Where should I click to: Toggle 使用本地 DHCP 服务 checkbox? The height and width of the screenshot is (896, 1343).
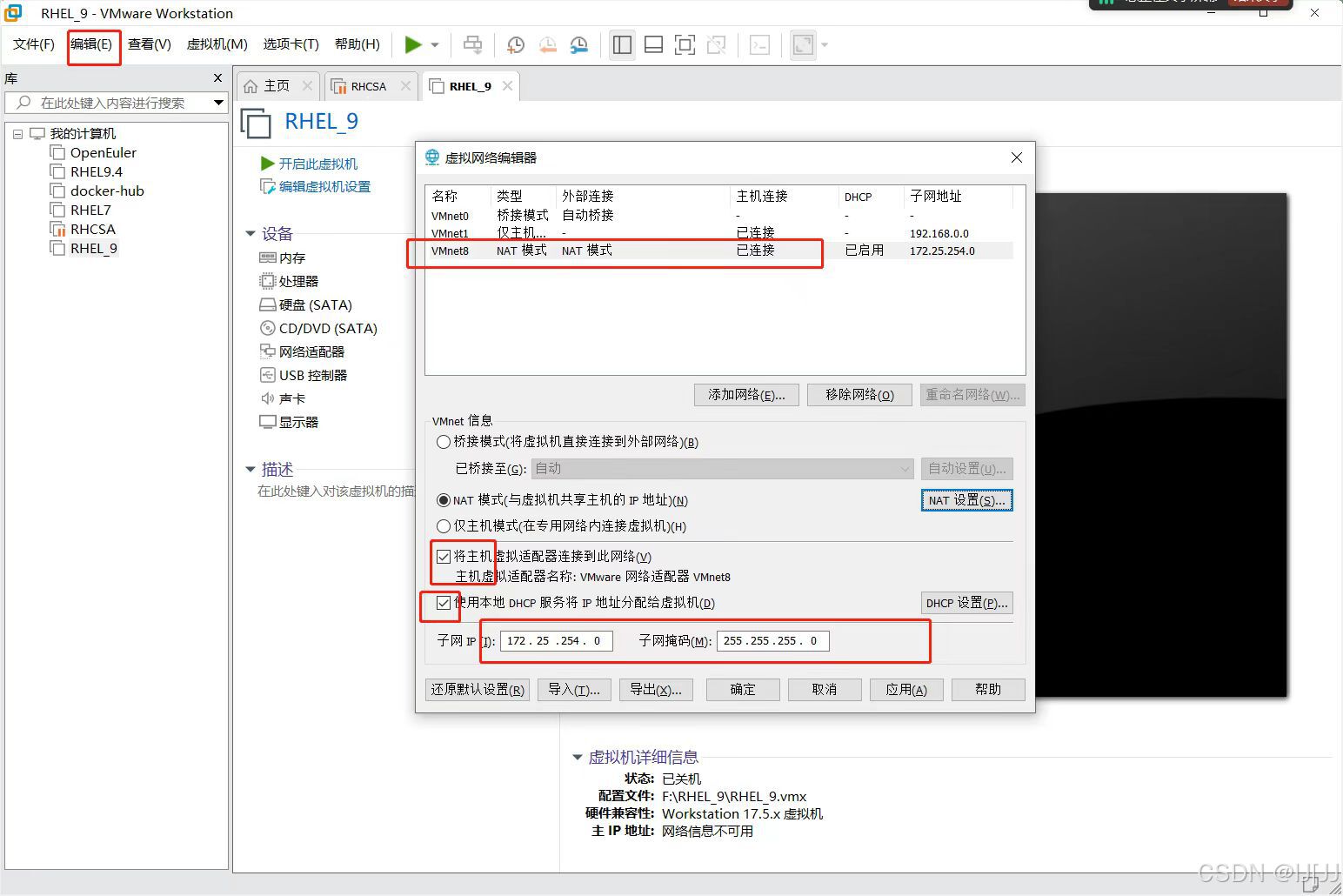coord(444,603)
